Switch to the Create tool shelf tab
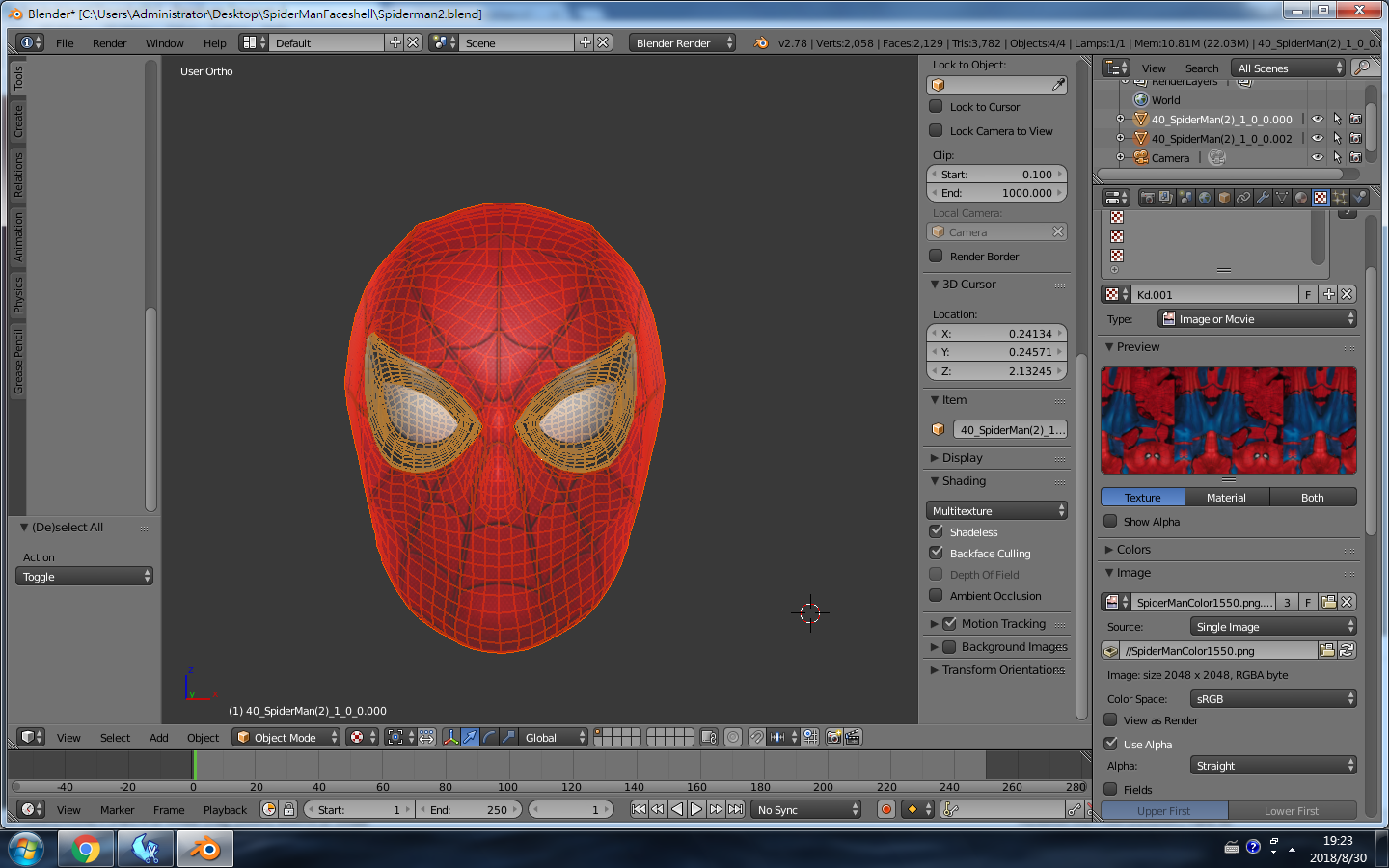1389x868 pixels. (17, 122)
